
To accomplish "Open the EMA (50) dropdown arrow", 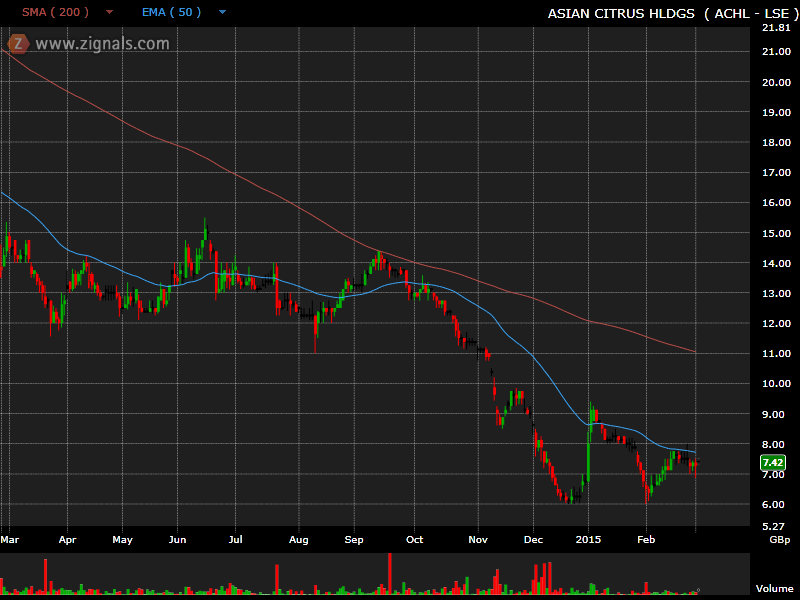I will 222,13.
